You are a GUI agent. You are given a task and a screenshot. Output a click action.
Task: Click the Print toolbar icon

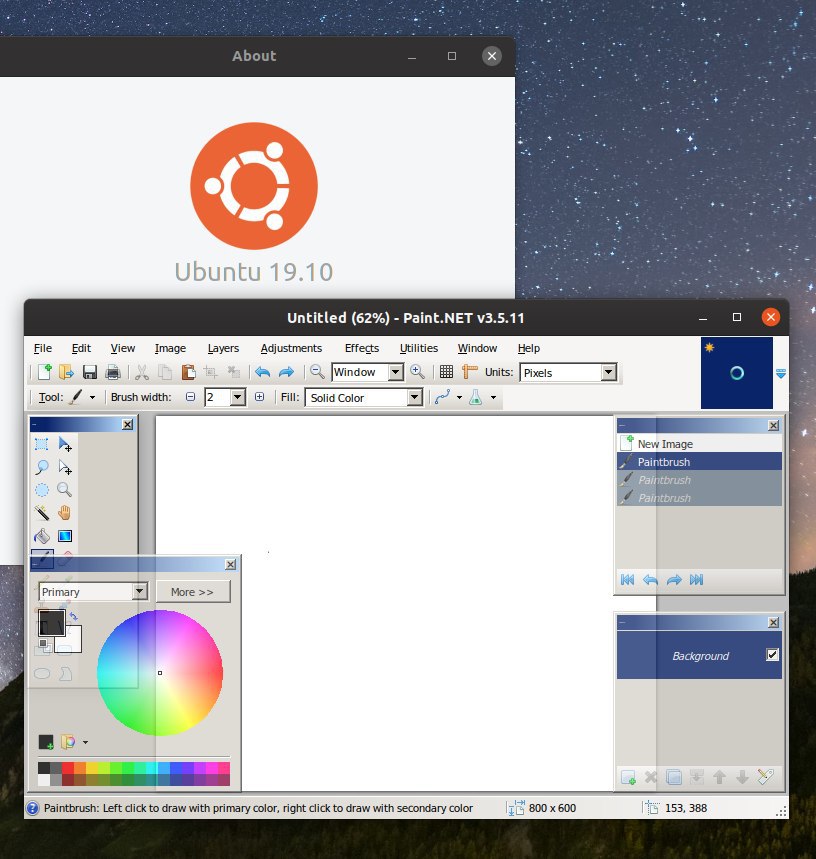[113, 372]
